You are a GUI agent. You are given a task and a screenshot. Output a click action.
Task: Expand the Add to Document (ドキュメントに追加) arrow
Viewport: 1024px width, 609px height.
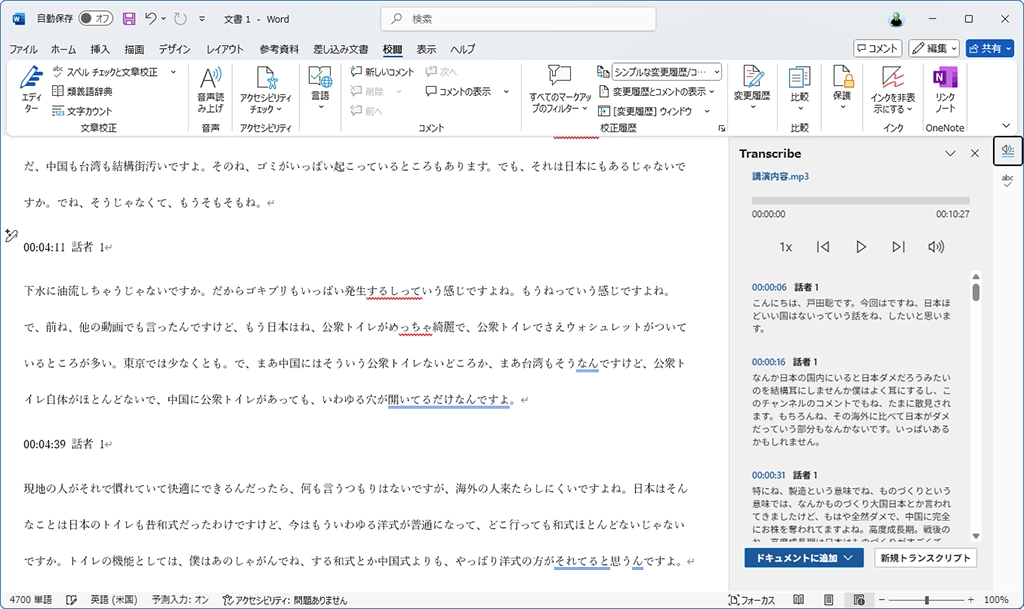tap(849, 558)
